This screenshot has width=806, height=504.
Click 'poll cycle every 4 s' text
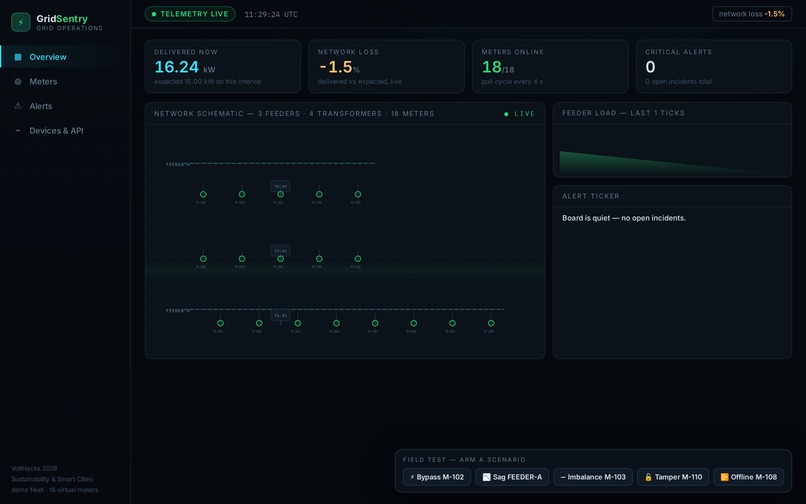pos(512,81)
